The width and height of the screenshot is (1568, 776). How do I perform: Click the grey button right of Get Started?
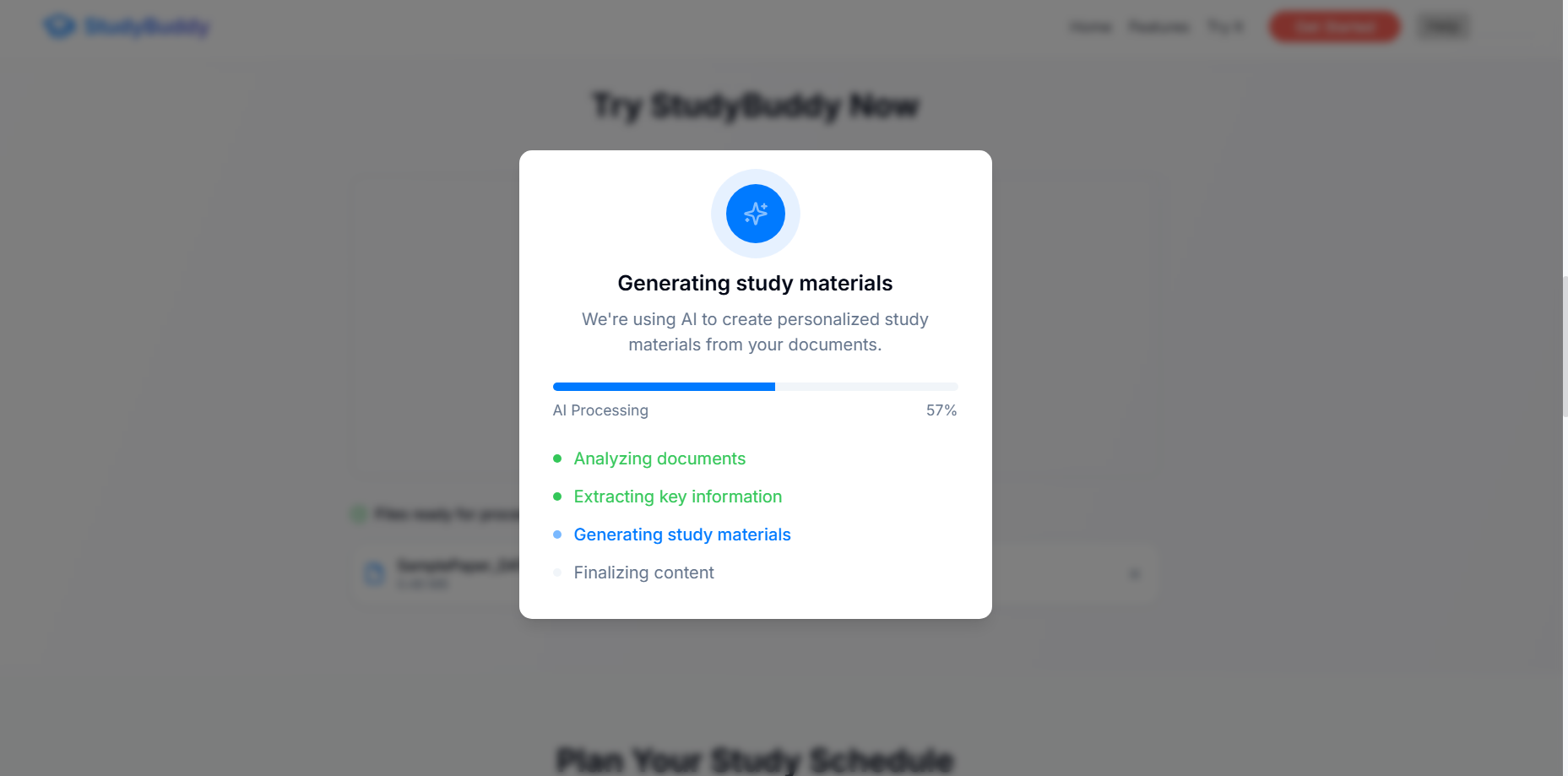(1443, 27)
